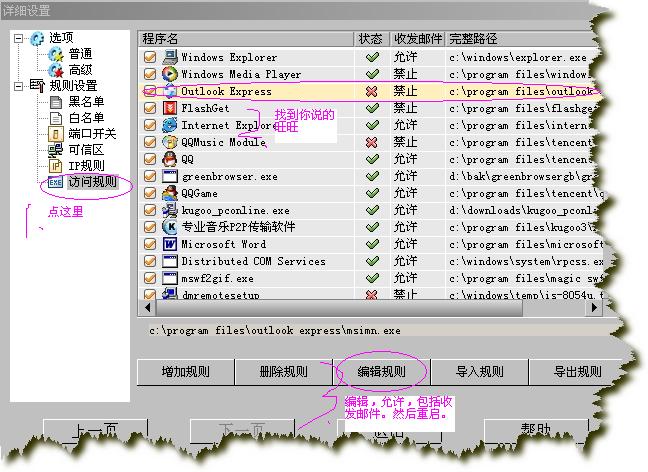648x472 pixels.
Task: Click the 普通 options icon
Action: [x=56, y=54]
